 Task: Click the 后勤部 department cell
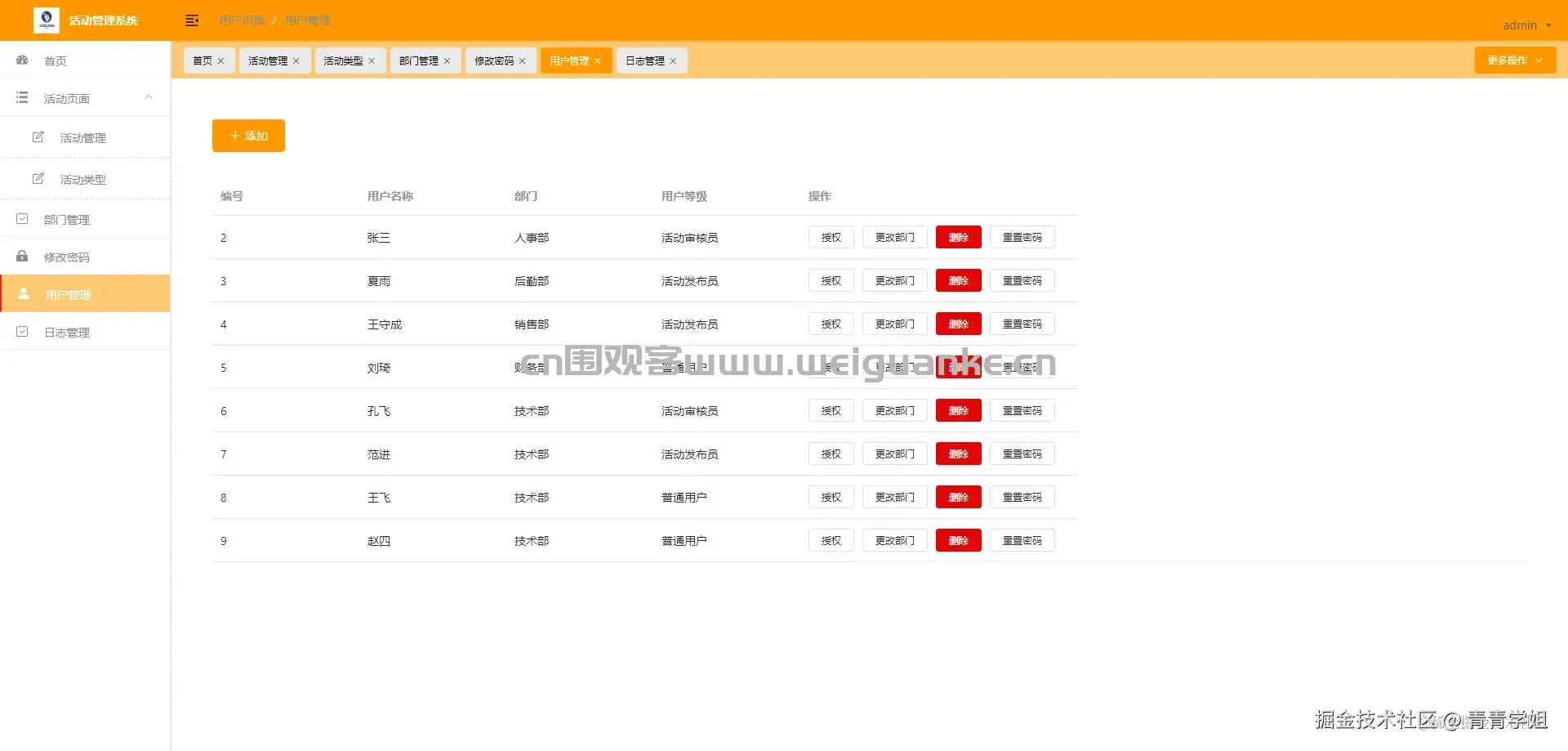click(532, 281)
